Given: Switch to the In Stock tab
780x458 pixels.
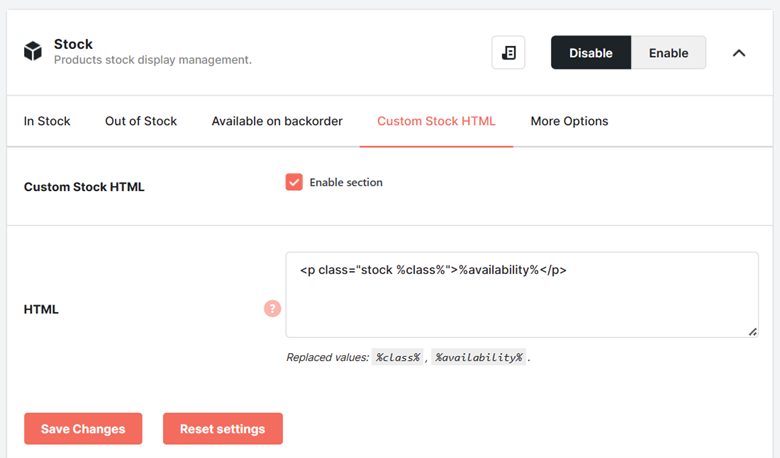Looking at the screenshot, I should coord(47,121).
